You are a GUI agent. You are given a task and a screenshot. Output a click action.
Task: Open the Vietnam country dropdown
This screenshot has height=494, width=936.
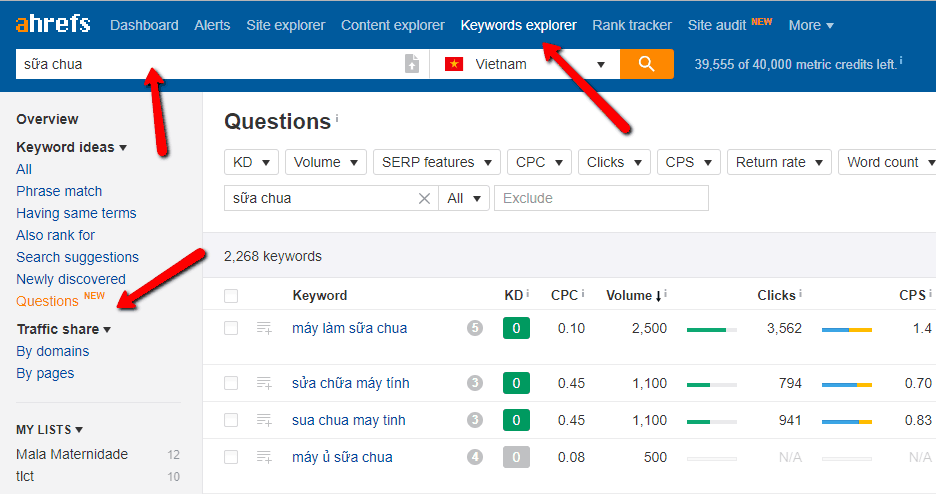click(525, 64)
